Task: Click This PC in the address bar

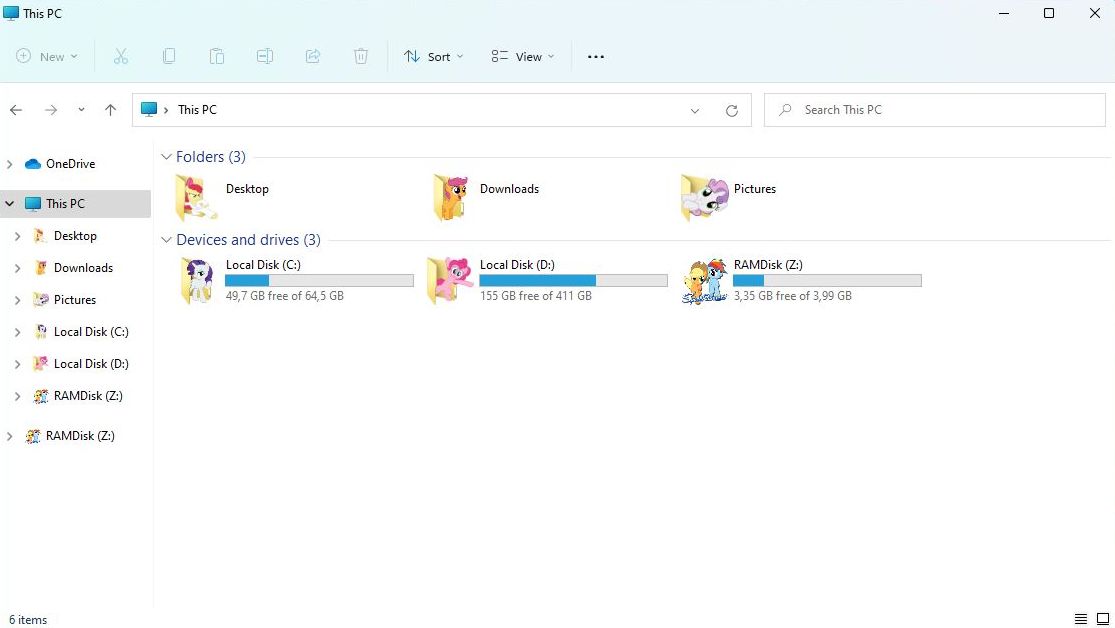Action: 197,110
